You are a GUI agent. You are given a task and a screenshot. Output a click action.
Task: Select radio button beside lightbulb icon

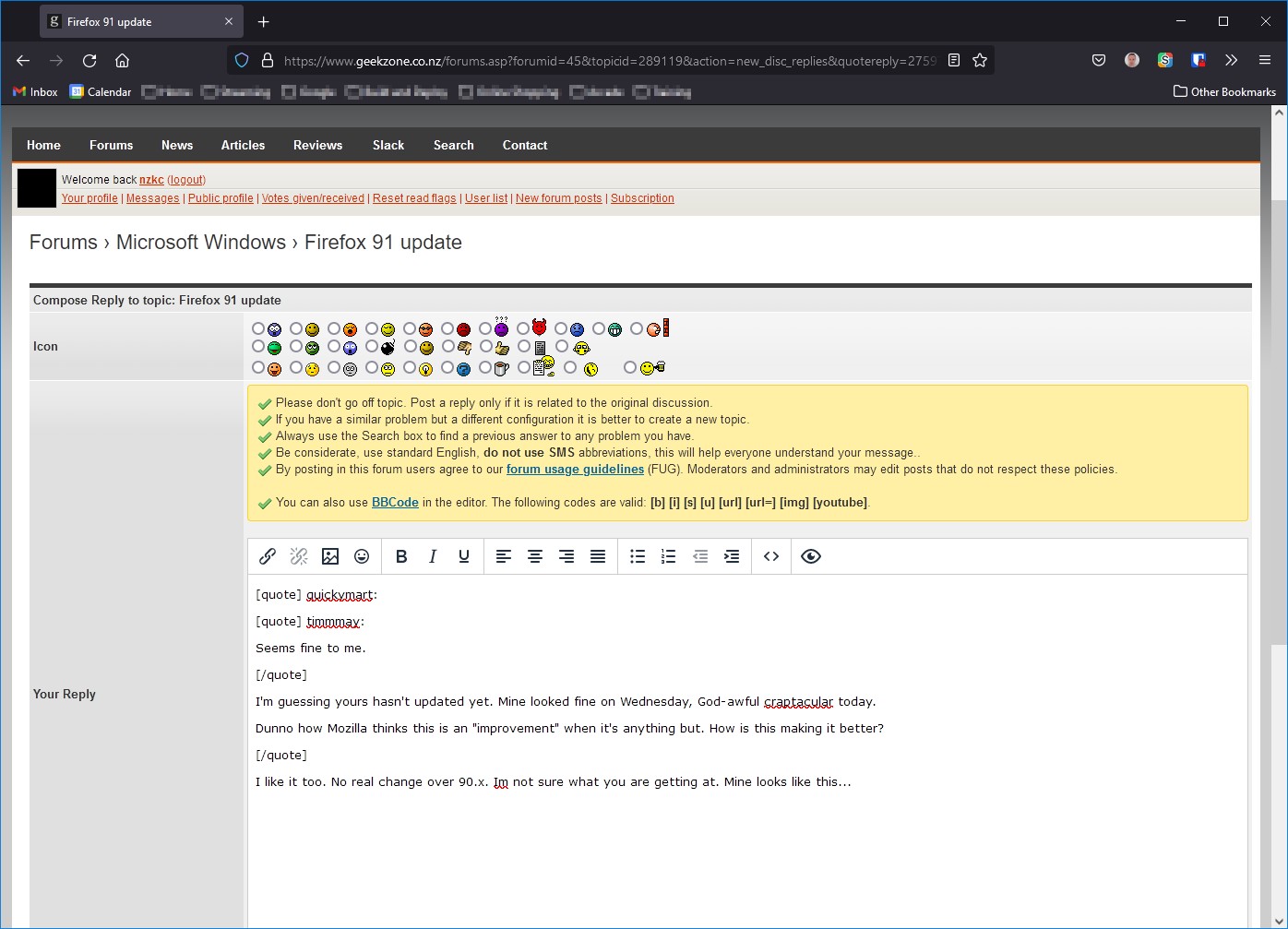click(410, 367)
